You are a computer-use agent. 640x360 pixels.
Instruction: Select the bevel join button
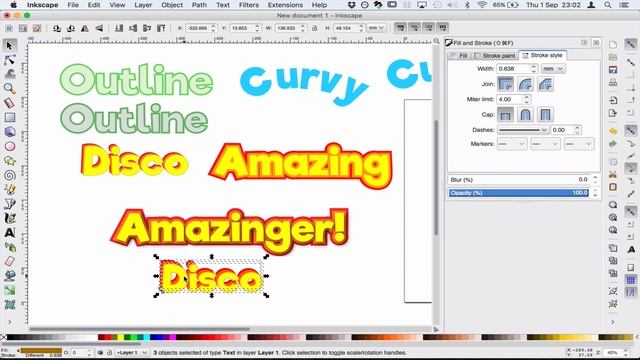(545, 84)
